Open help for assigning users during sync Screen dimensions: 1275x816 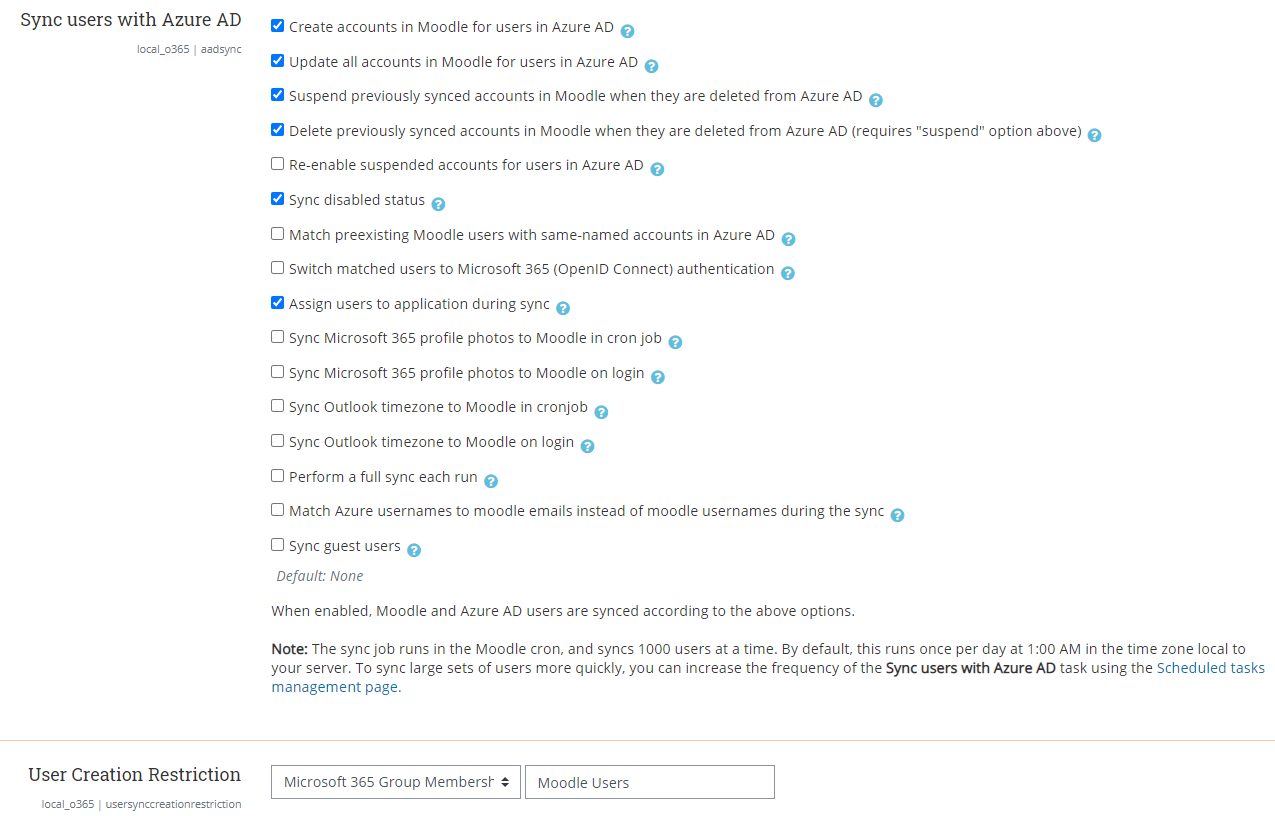coord(563,308)
